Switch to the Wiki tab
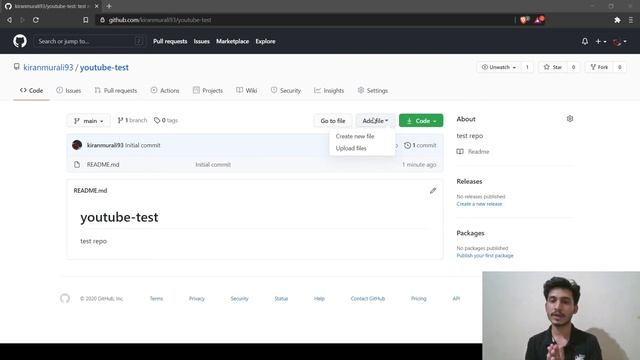Viewport: 640px width, 360px height. pos(247,90)
